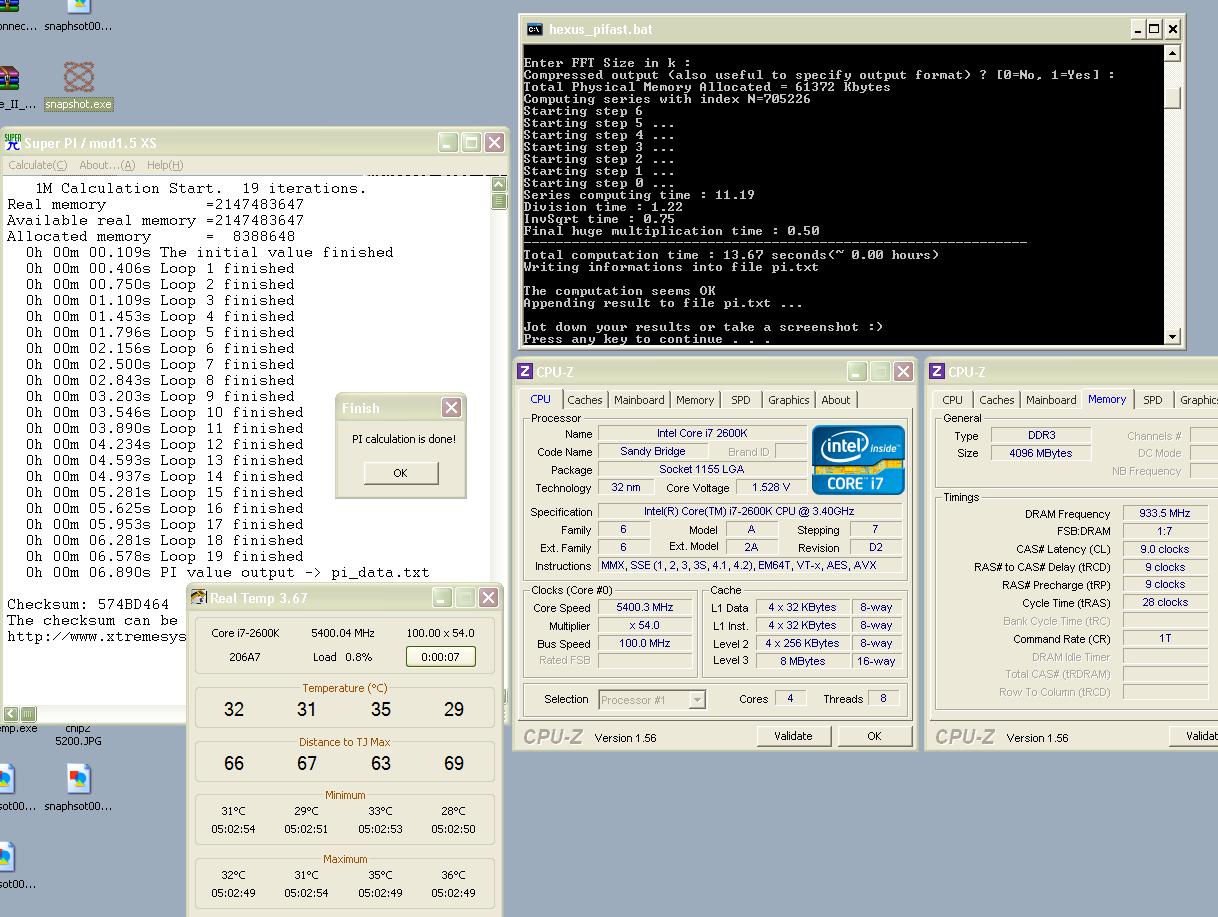Click the console scrollbar down arrow
1218x917 pixels.
click(x=1173, y=337)
